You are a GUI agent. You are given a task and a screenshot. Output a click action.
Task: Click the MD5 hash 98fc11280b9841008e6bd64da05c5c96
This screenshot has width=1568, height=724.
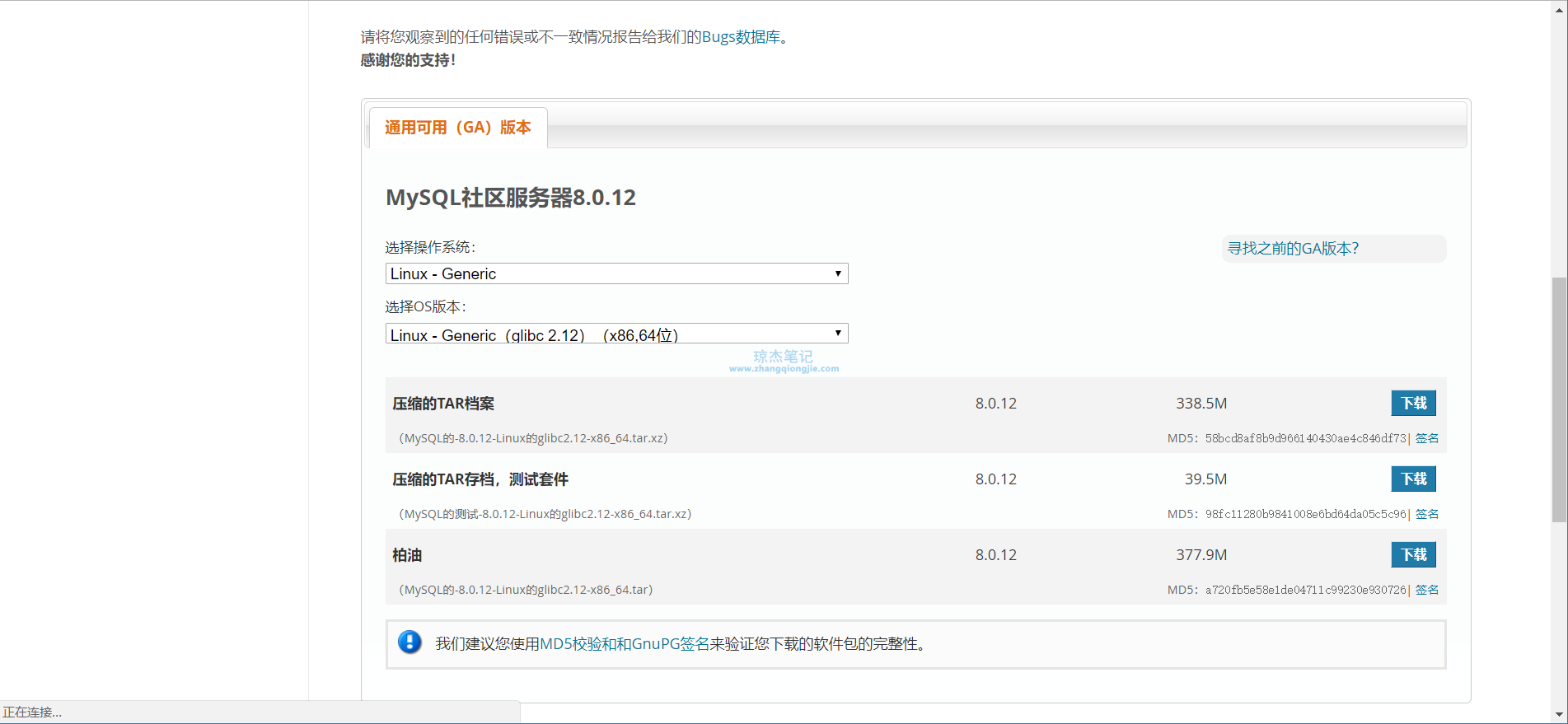tap(1306, 514)
